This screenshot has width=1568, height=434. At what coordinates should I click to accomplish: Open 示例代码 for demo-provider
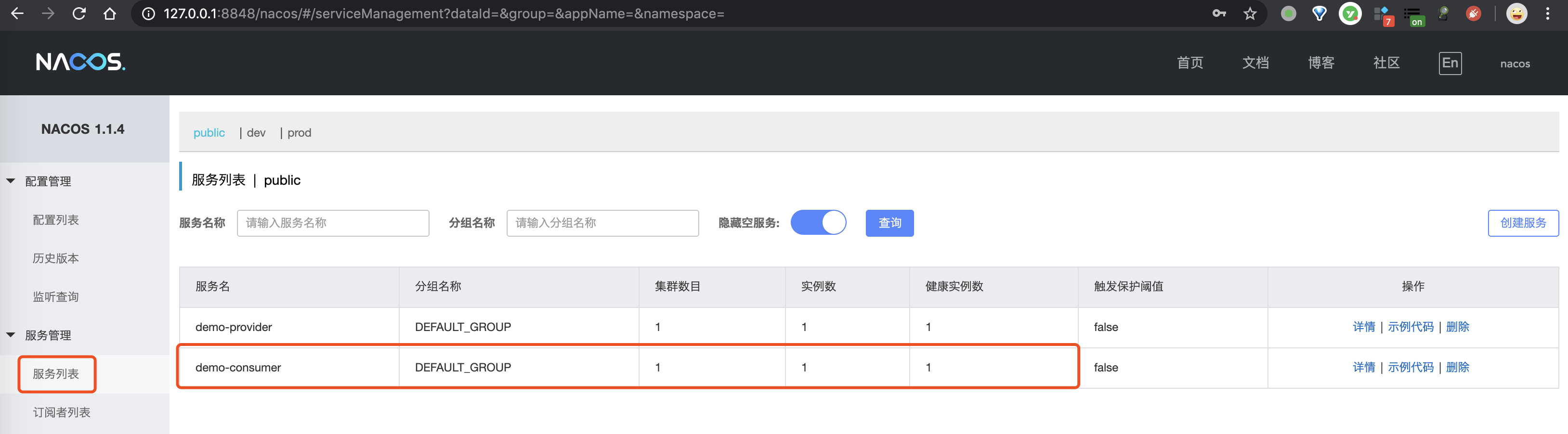pos(1411,327)
